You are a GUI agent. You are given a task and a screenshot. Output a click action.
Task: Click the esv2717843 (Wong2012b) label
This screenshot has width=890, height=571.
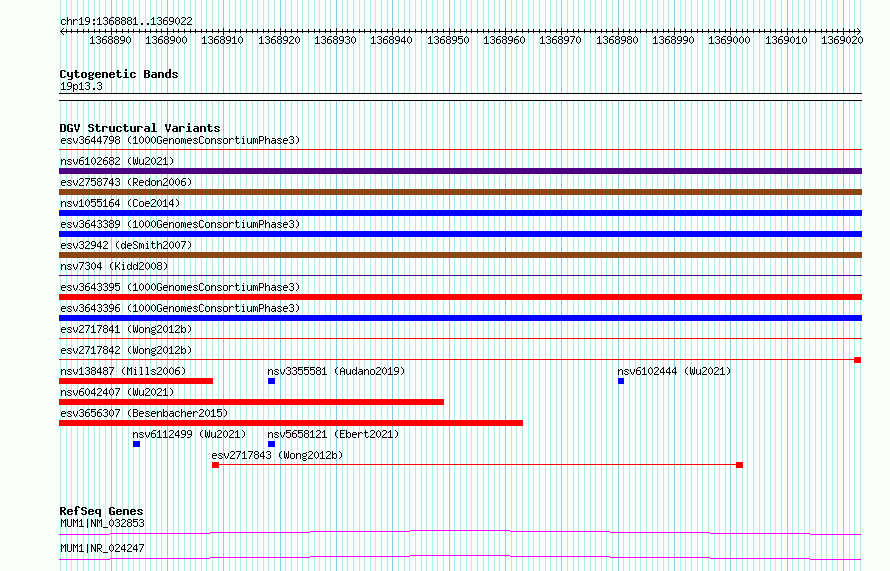[277, 455]
